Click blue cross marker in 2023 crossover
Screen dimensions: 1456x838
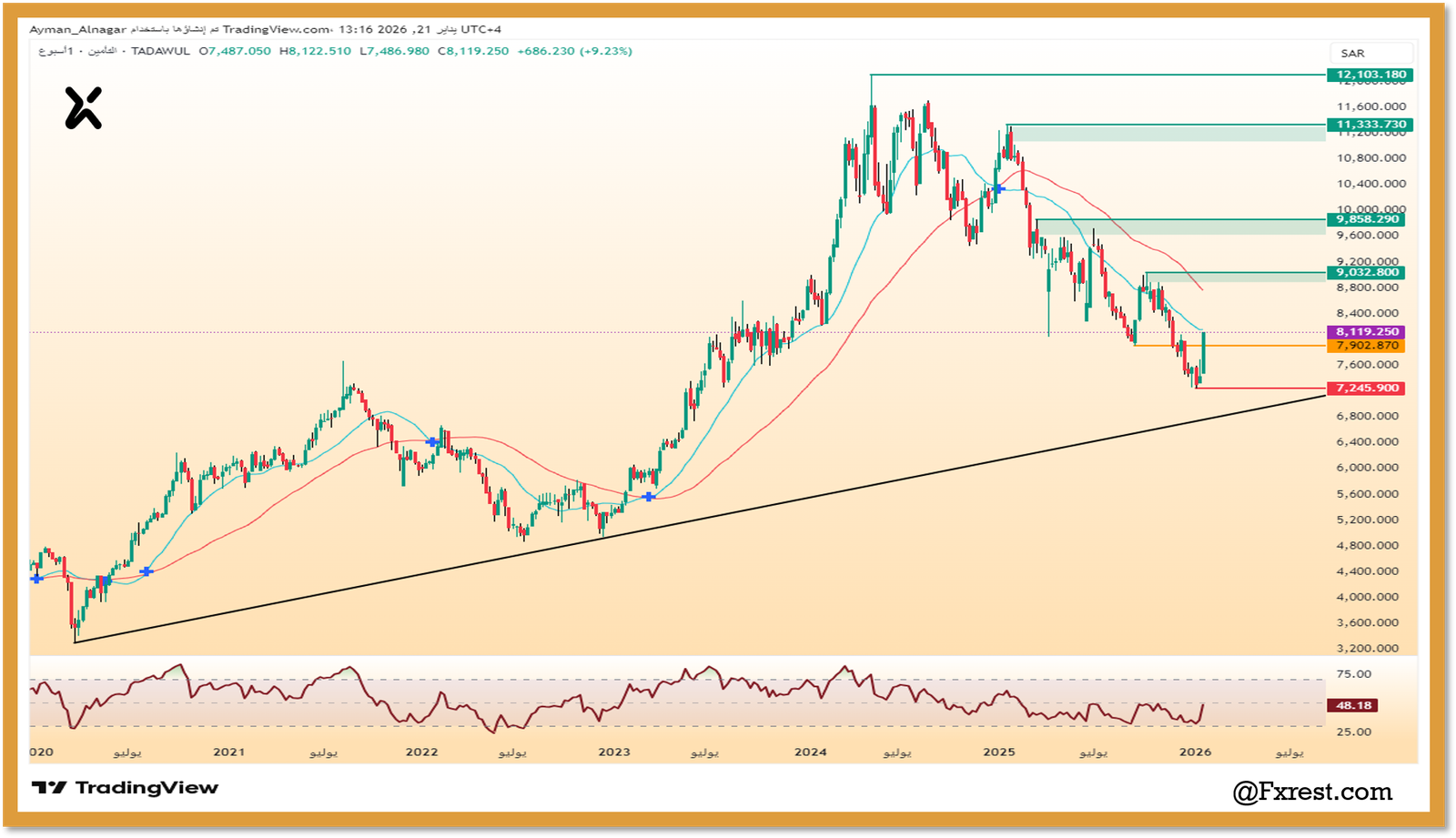[x=648, y=497]
